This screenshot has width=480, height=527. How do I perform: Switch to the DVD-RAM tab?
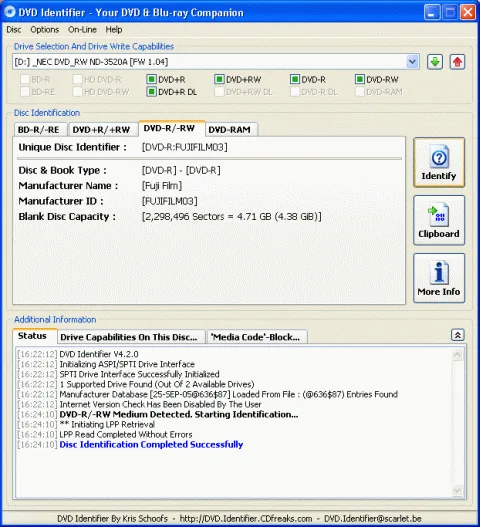point(231,129)
